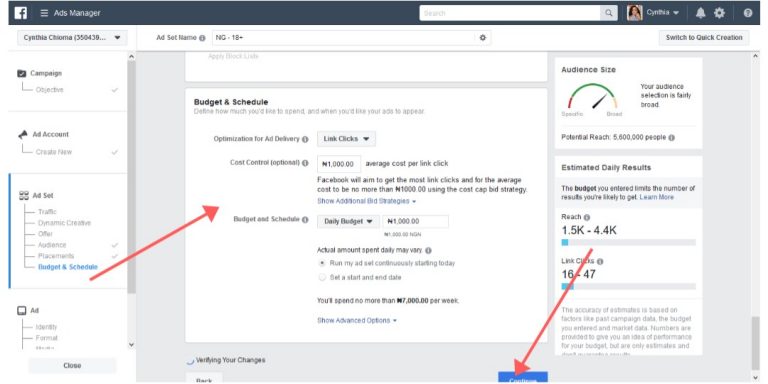Click the Ad Set Name text field

pyautogui.click(x=343, y=38)
